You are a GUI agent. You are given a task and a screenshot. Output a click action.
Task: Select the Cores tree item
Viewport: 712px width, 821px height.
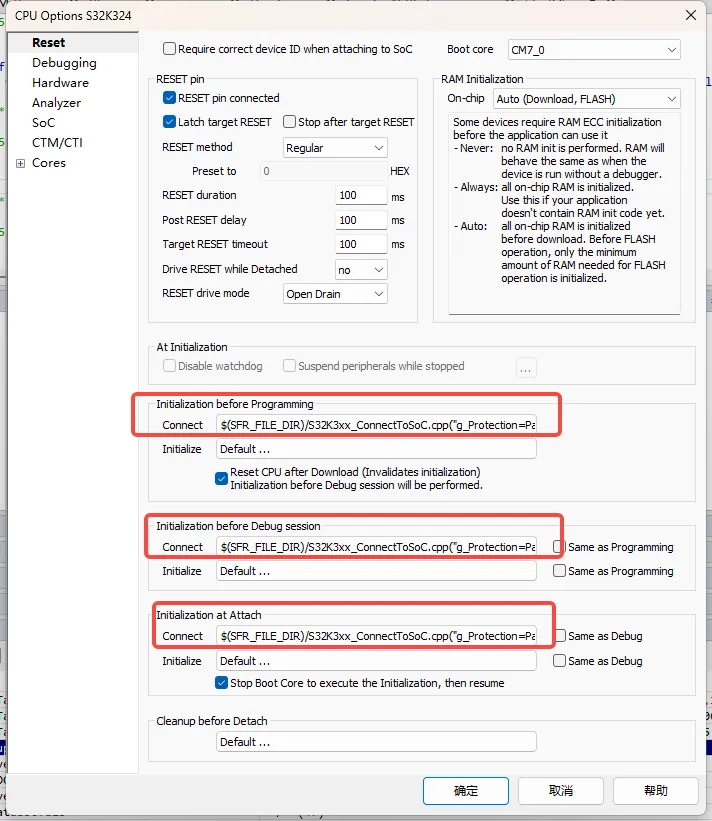[x=49, y=163]
